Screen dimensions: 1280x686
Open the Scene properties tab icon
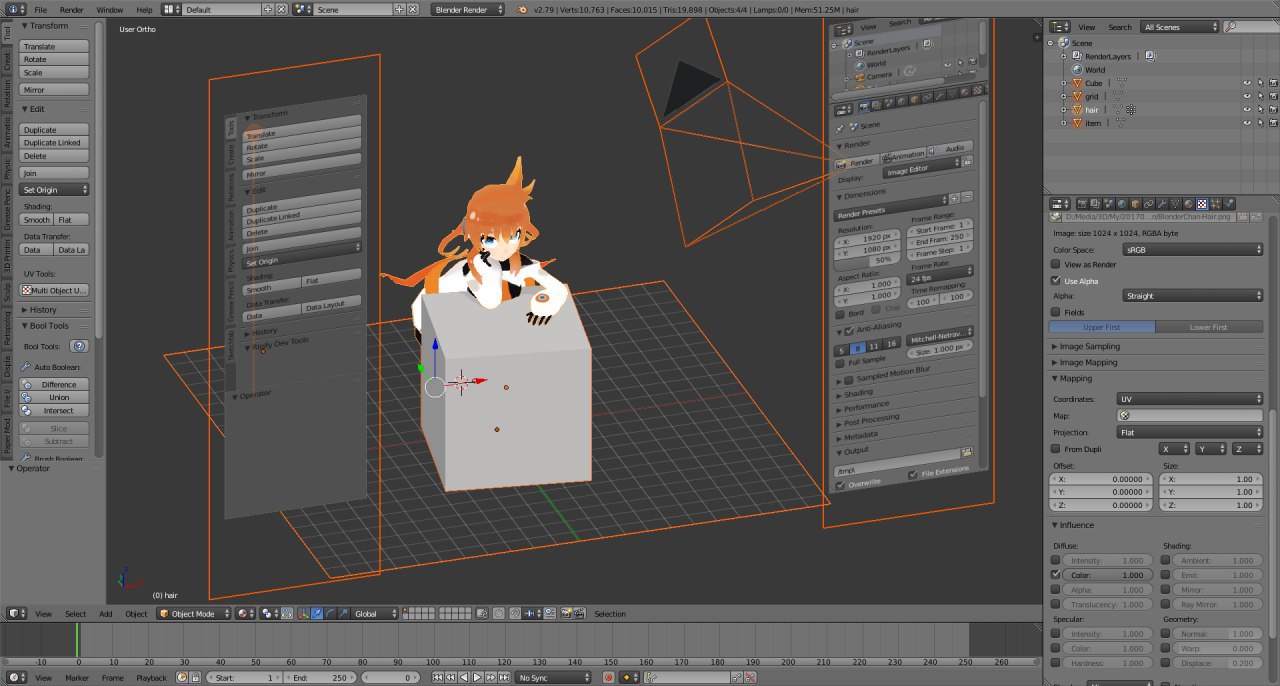pos(1108,204)
